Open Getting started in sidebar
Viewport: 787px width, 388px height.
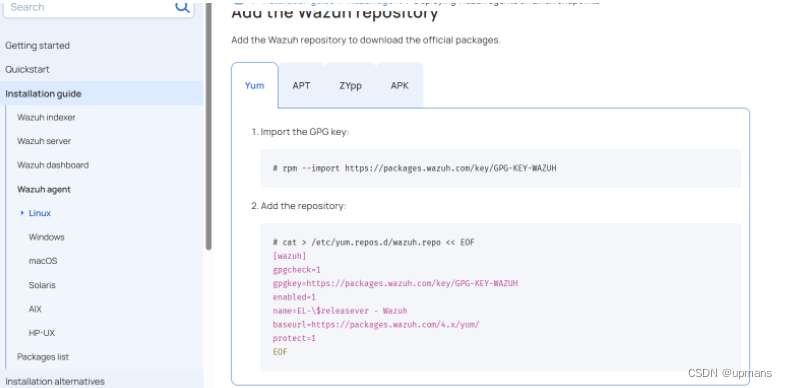37,46
